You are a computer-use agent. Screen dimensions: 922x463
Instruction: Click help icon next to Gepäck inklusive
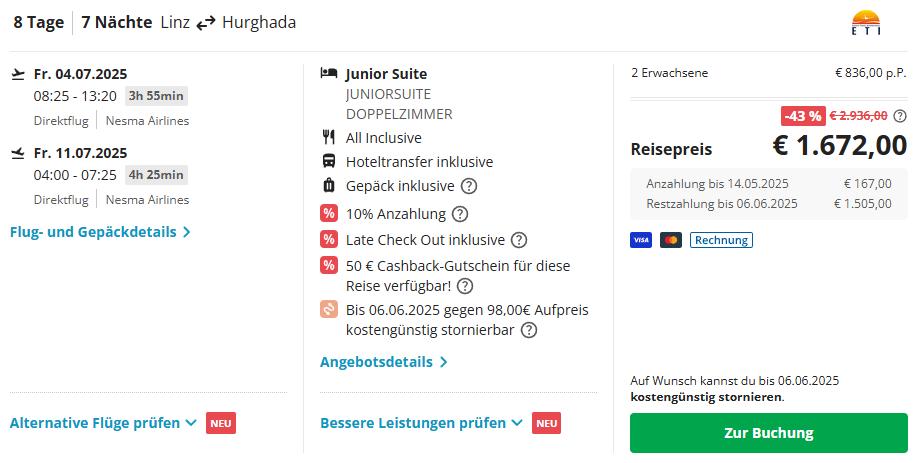click(x=469, y=186)
